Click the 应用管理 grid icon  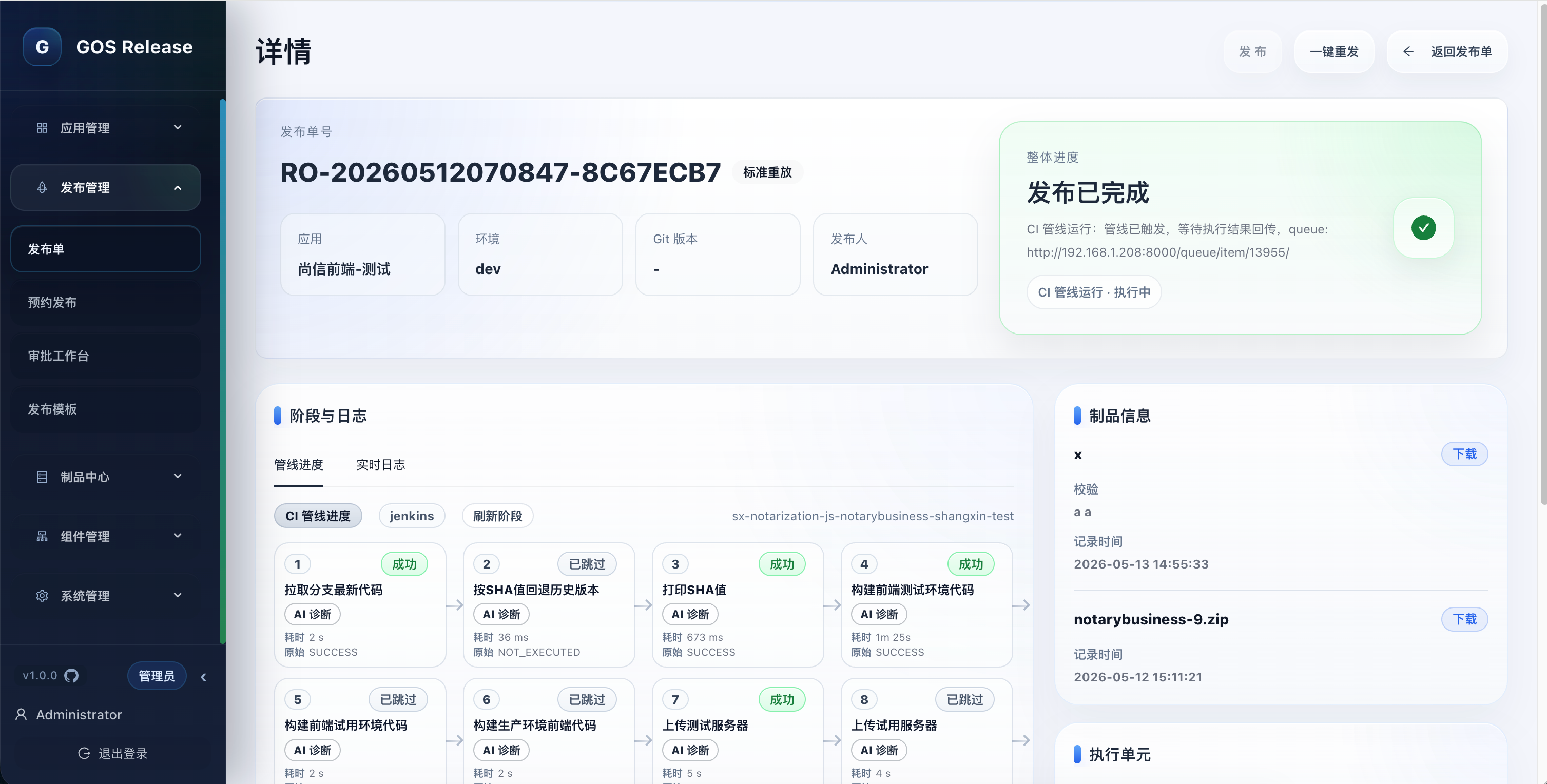pyautogui.click(x=42, y=128)
